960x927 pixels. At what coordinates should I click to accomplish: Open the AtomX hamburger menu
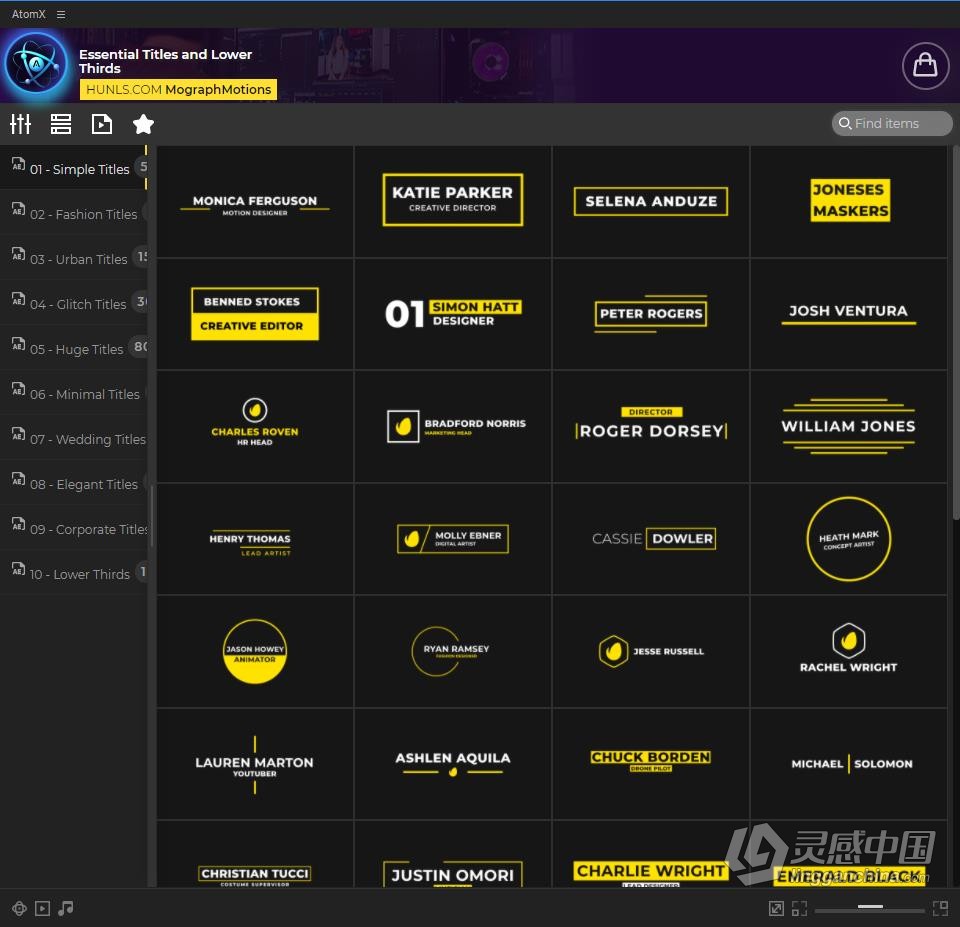point(61,14)
